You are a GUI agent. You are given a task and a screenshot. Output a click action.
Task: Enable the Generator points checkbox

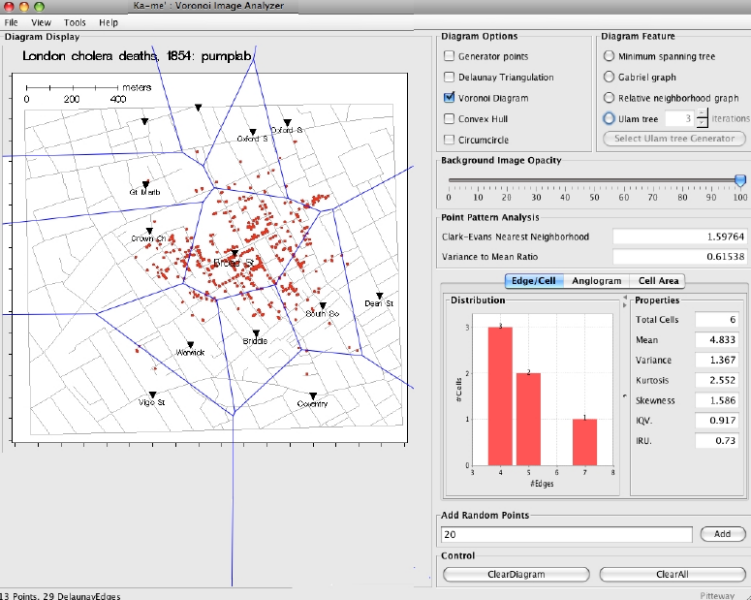point(449,57)
